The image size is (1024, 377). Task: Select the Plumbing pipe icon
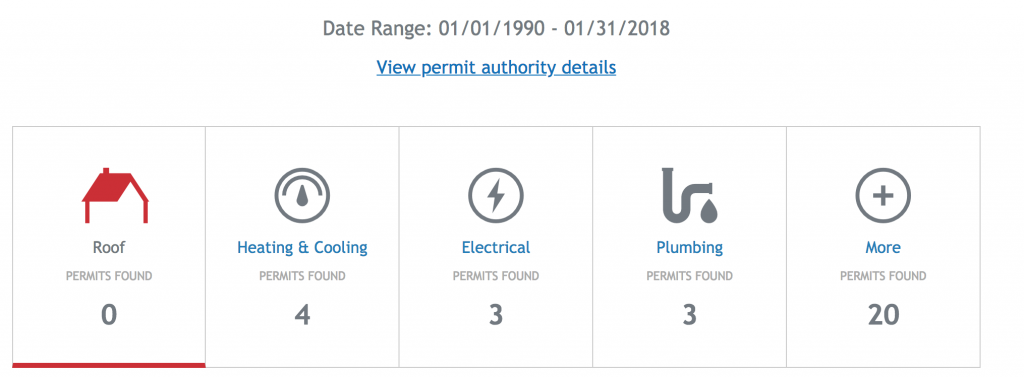[x=689, y=195]
